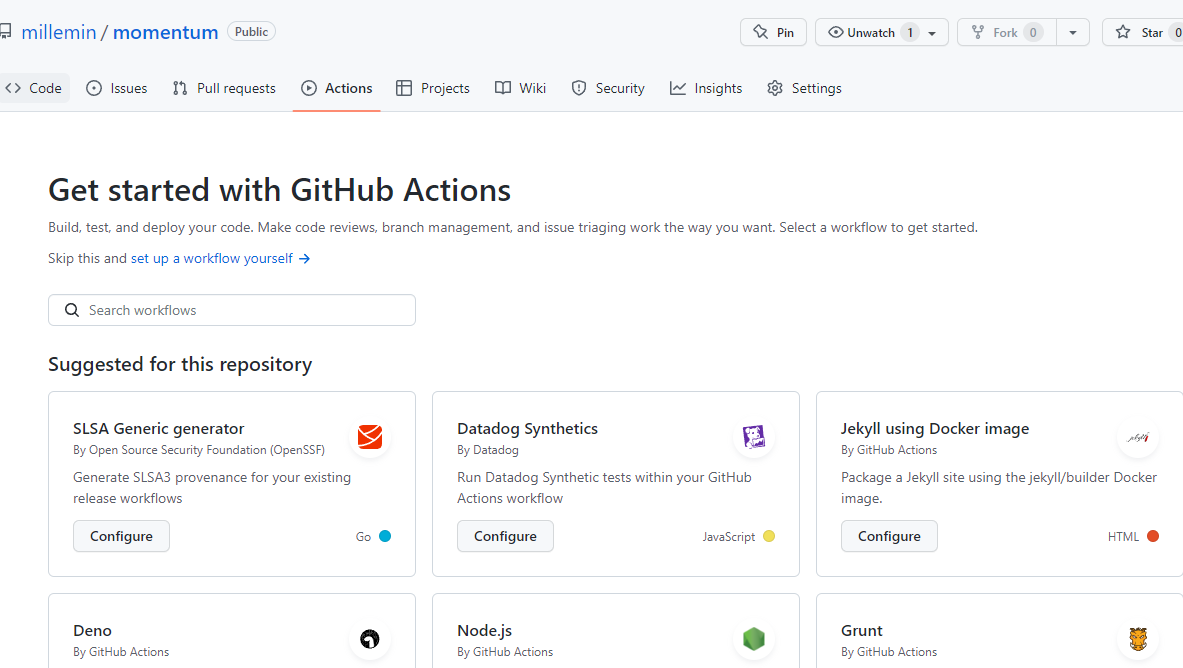Screen dimensions: 1183x668
Task: Click the Grunt logo icon
Action: pyautogui.click(x=1138, y=639)
